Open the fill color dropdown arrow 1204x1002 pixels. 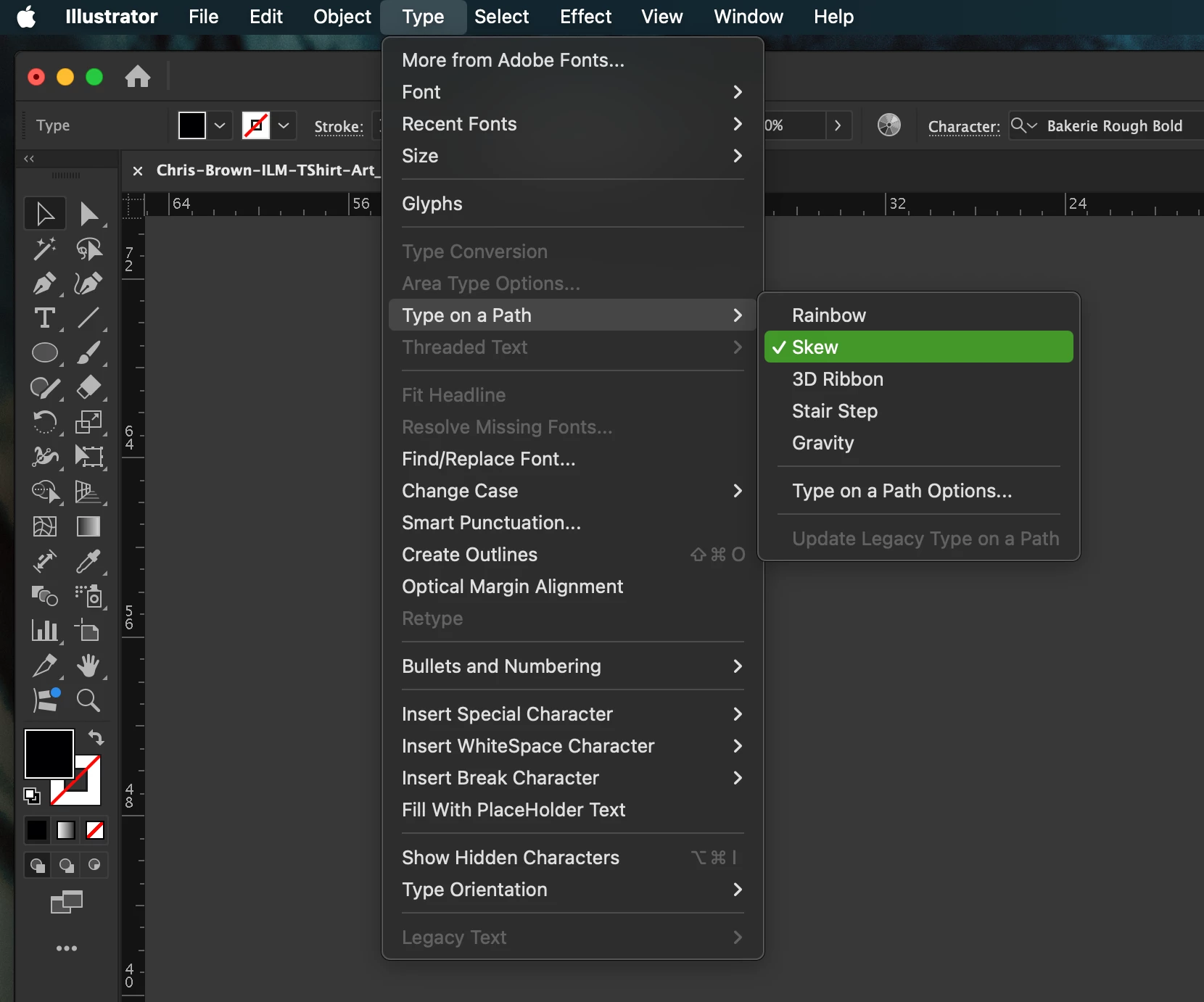[x=220, y=125]
